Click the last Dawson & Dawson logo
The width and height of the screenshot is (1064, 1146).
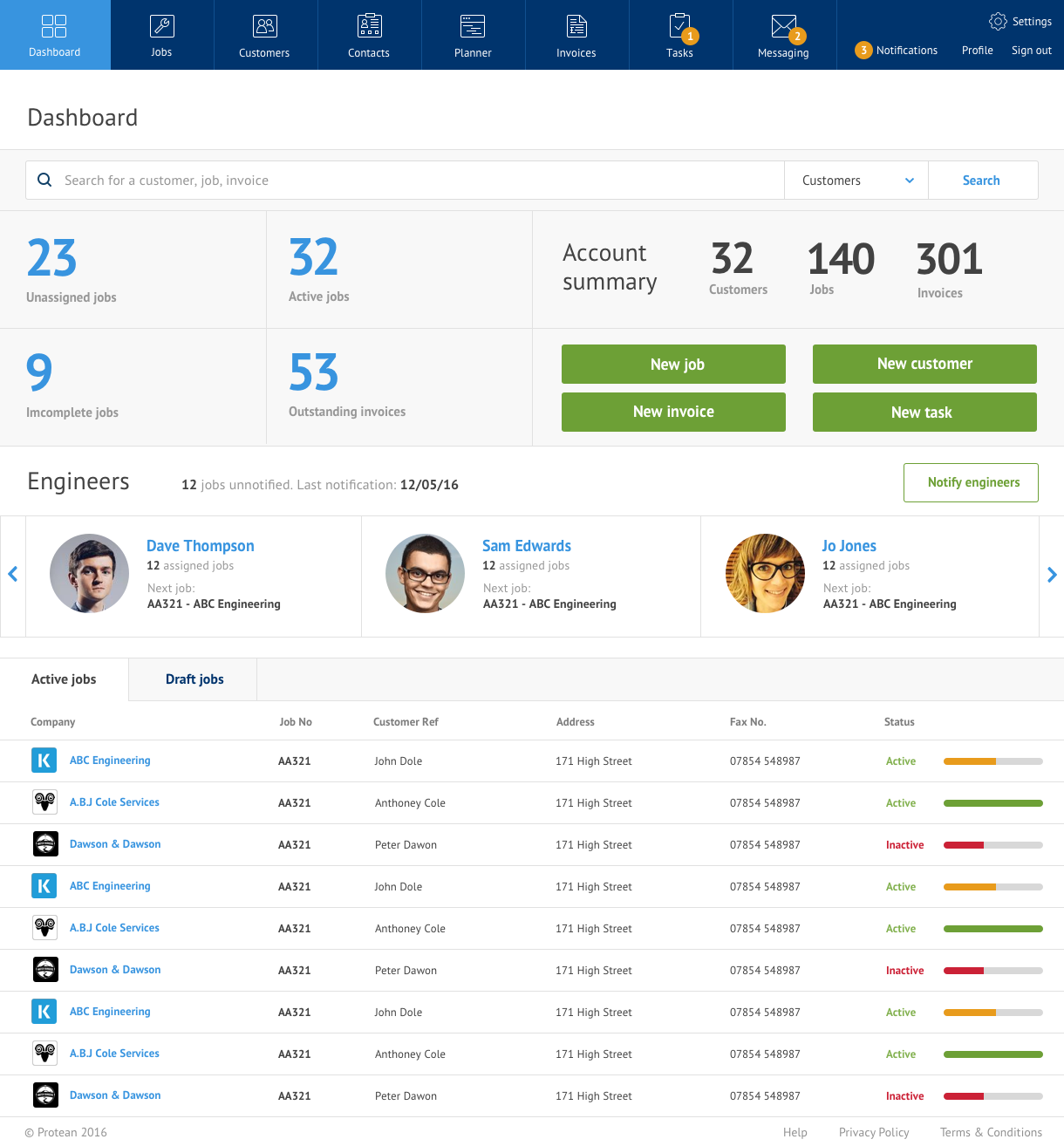click(45, 1095)
